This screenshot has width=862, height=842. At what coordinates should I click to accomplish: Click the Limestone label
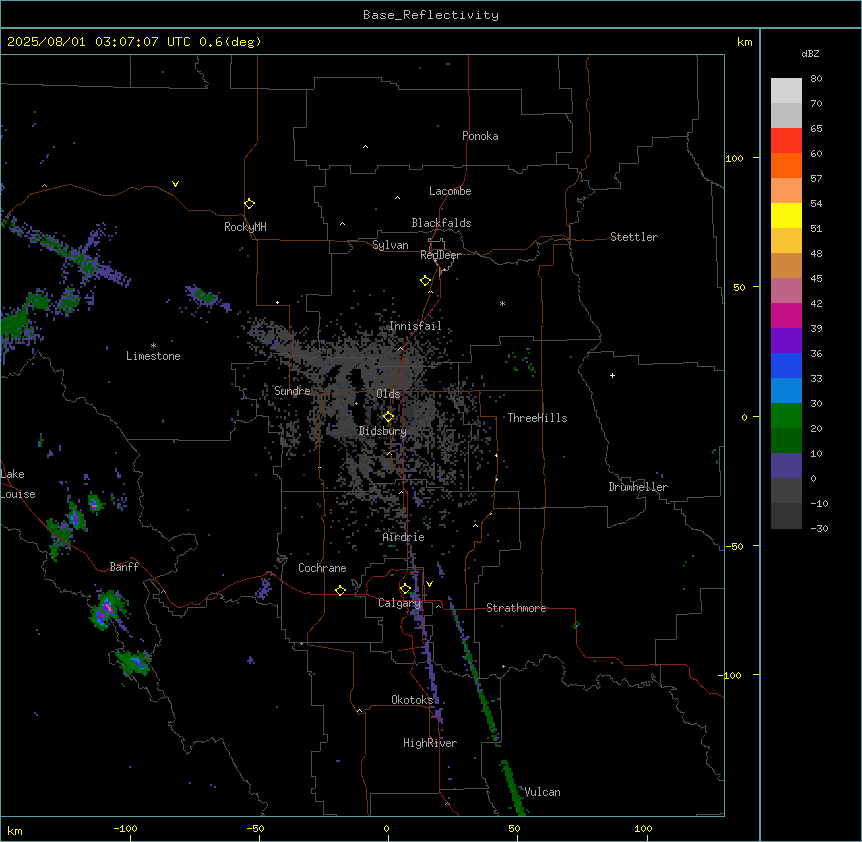(153, 356)
